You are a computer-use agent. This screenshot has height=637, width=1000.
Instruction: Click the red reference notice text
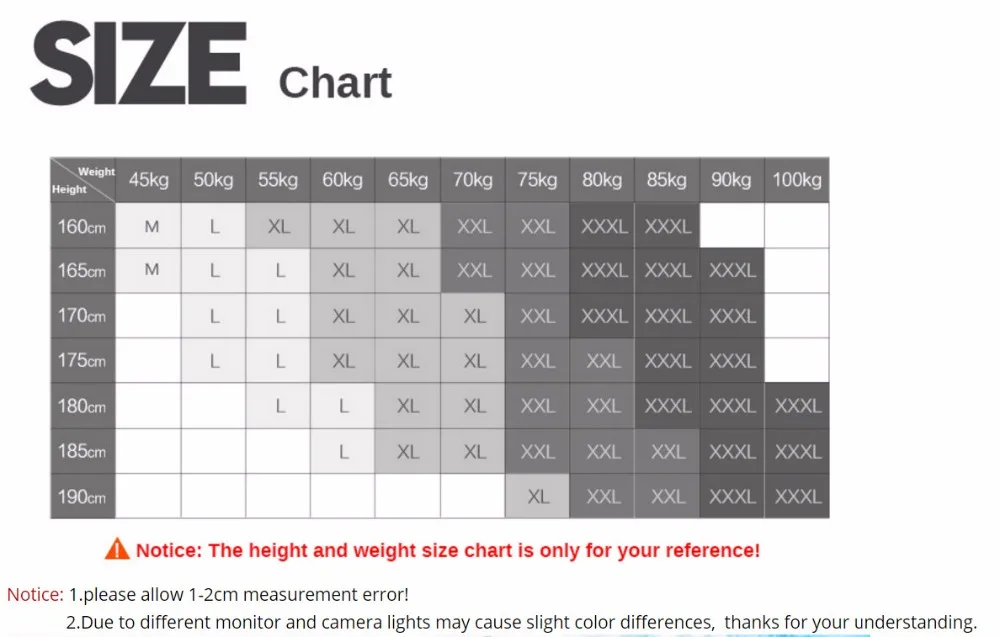coord(448,550)
